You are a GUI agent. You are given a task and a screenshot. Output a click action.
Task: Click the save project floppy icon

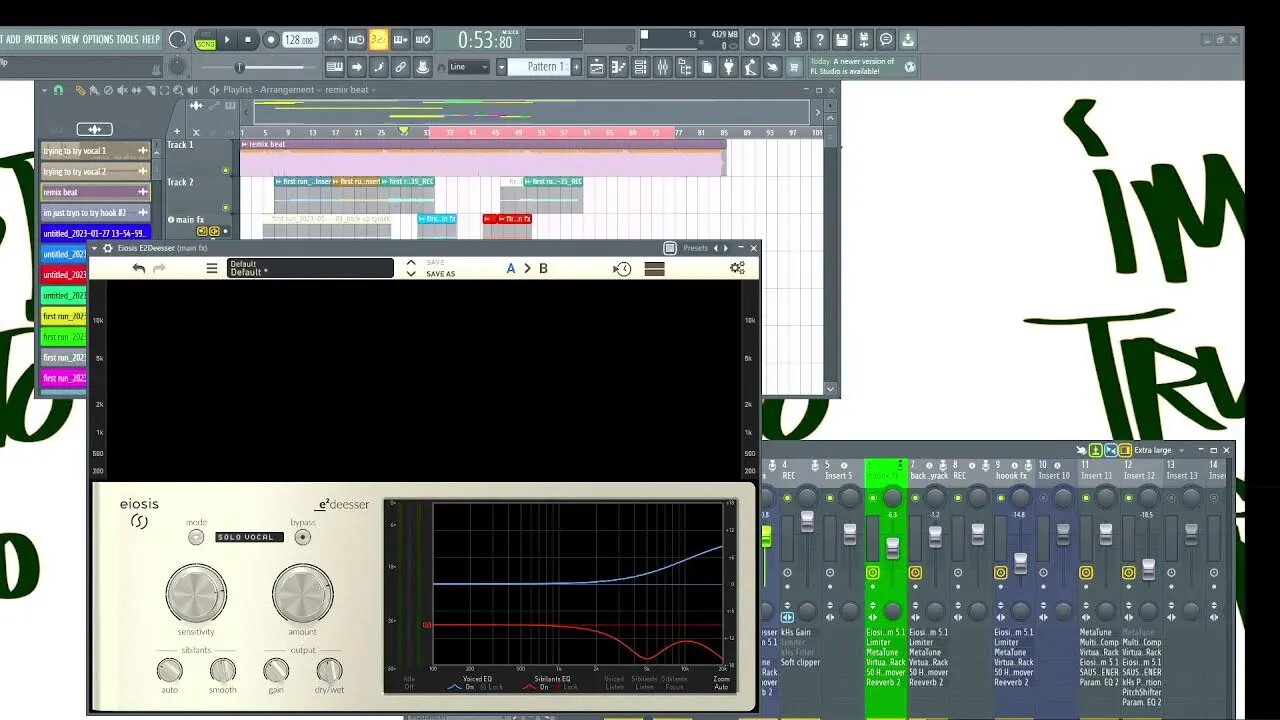[x=842, y=40]
